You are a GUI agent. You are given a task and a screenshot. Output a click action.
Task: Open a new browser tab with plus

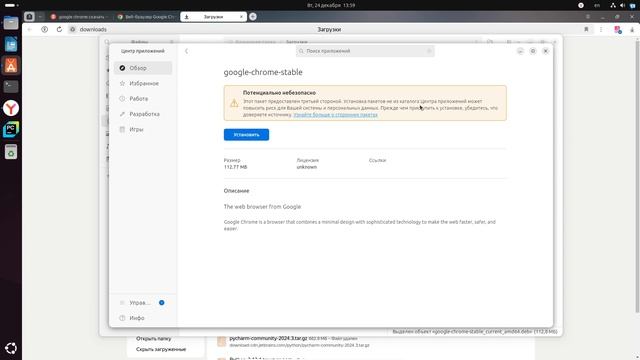(253, 17)
